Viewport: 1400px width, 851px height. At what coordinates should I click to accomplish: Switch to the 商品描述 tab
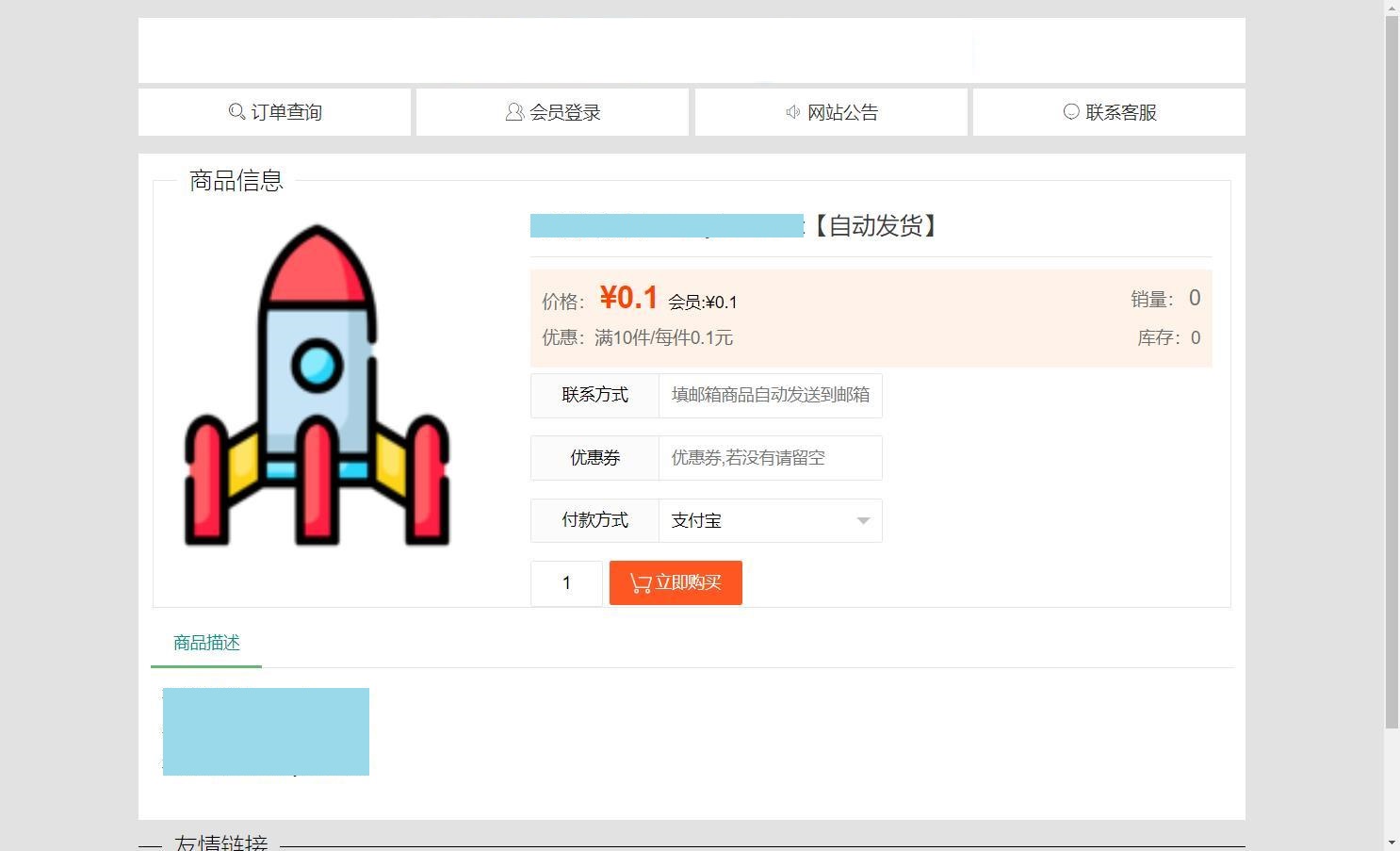pyautogui.click(x=206, y=643)
